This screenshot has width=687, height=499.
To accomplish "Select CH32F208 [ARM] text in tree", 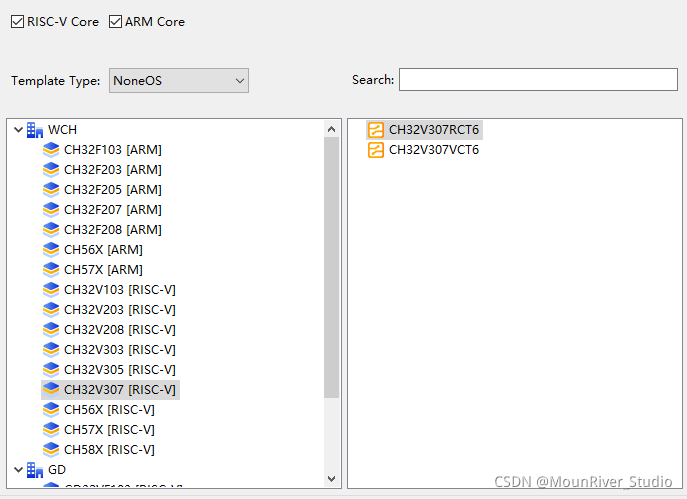I will coord(113,230).
